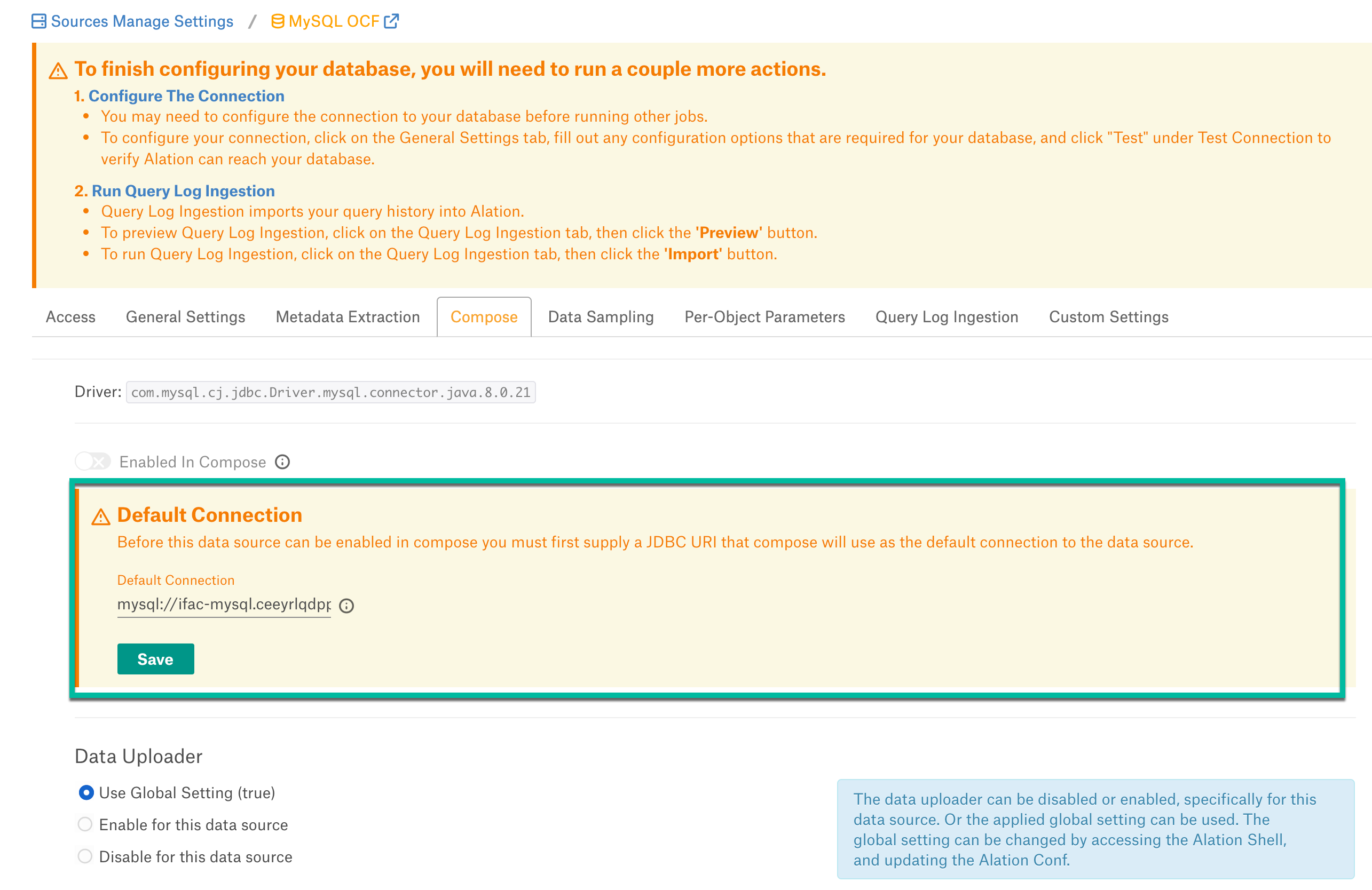Click info icon next to Default Connection field
Viewport: 1372px width, 890px height.
tap(346, 606)
